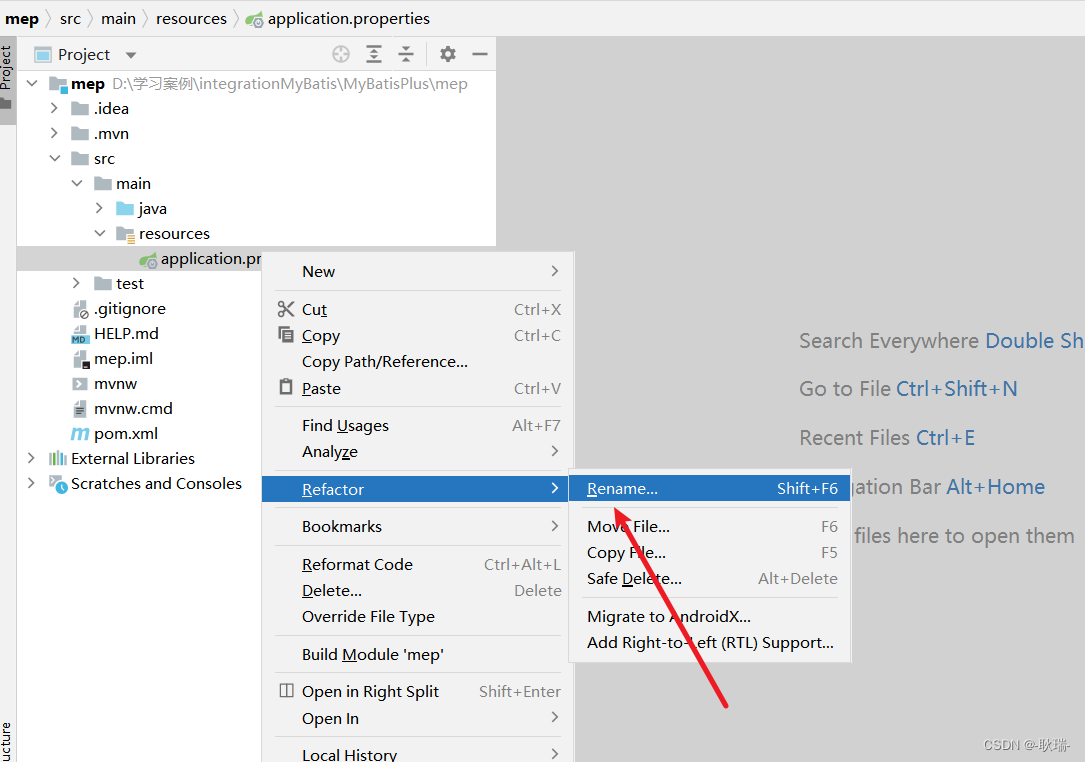This screenshot has height=762, width=1085.
Task: Choose Move File... in submenu
Action: [709, 526]
